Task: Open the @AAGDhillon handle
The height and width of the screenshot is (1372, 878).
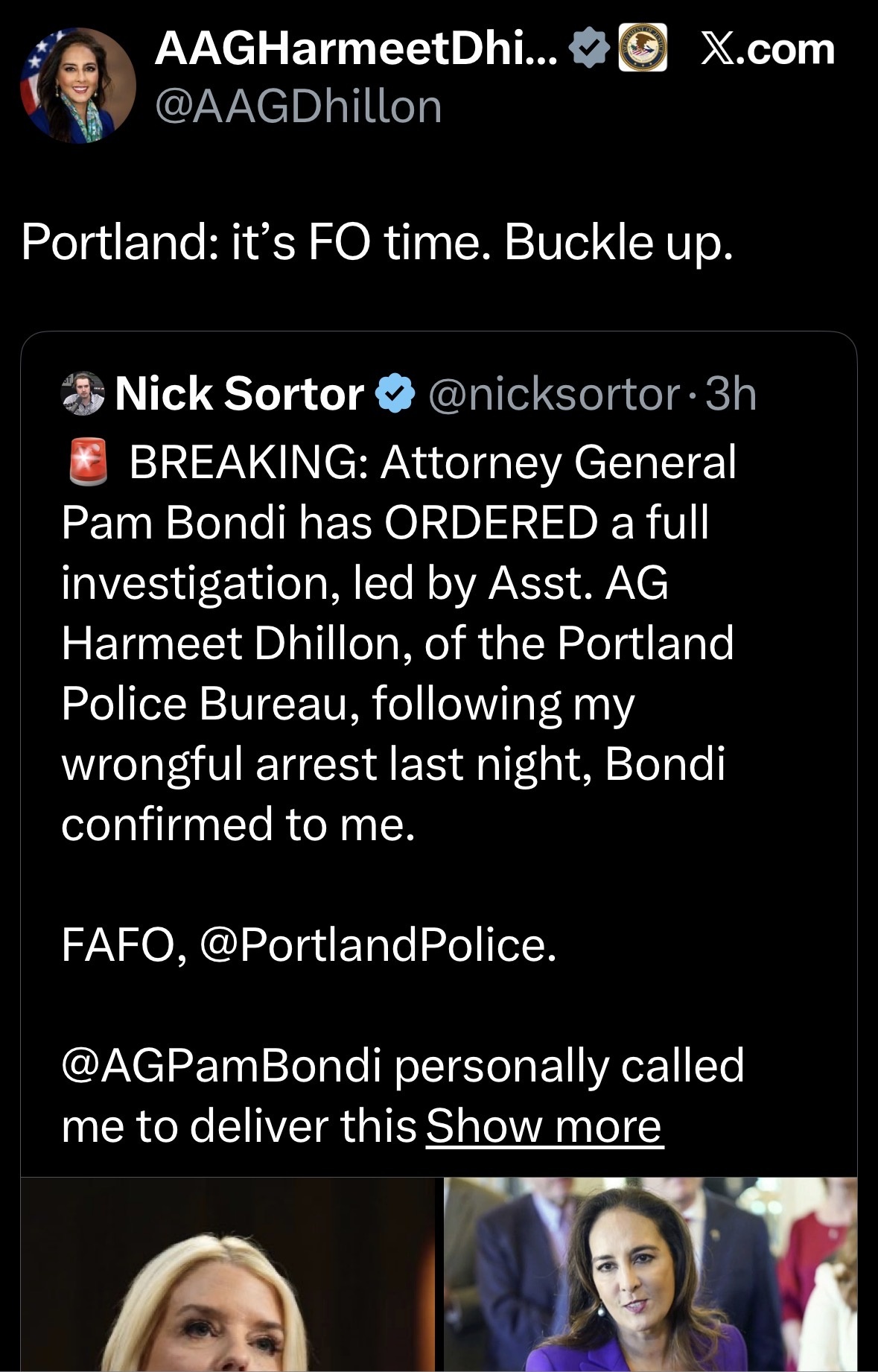Action: (x=298, y=106)
